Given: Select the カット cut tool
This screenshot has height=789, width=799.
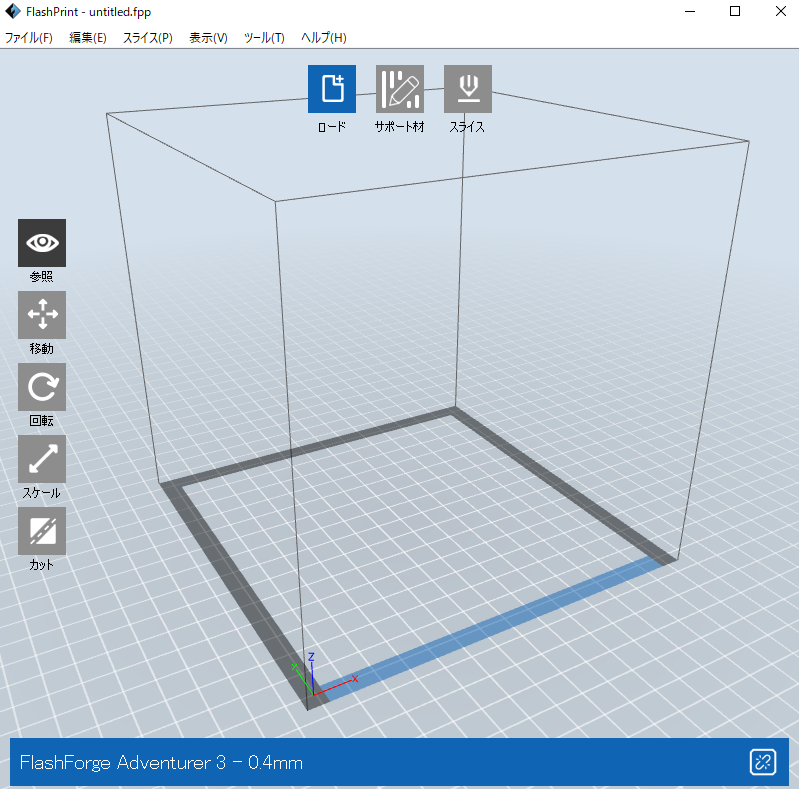Looking at the screenshot, I should (x=42, y=531).
